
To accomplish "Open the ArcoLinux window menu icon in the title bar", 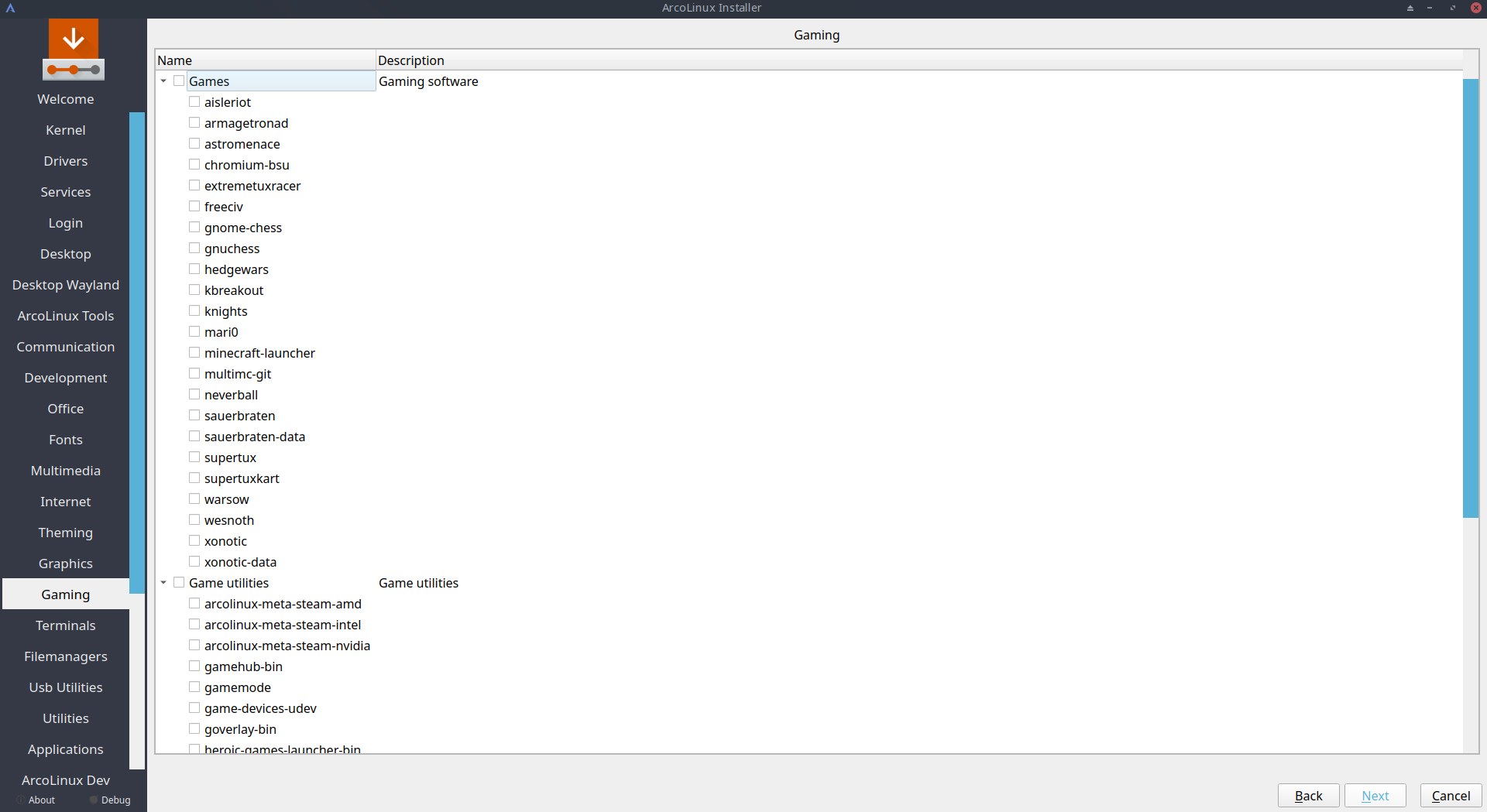I will coord(11,8).
